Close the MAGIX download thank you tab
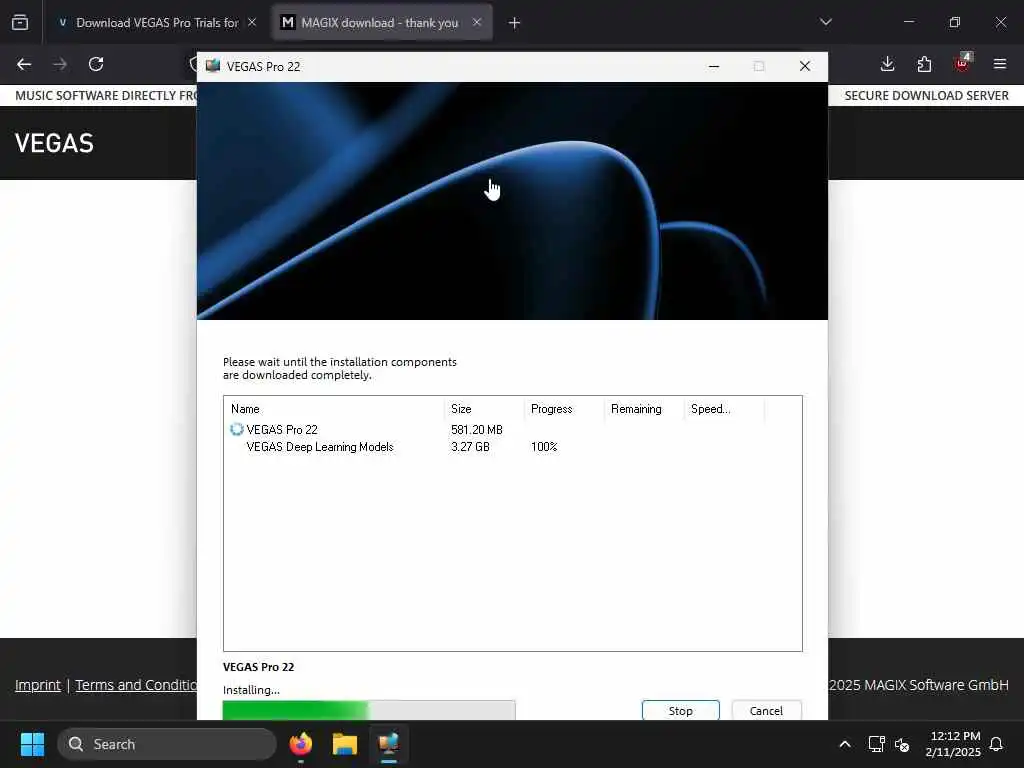This screenshot has height=768, width=1024. coord(477,22)
